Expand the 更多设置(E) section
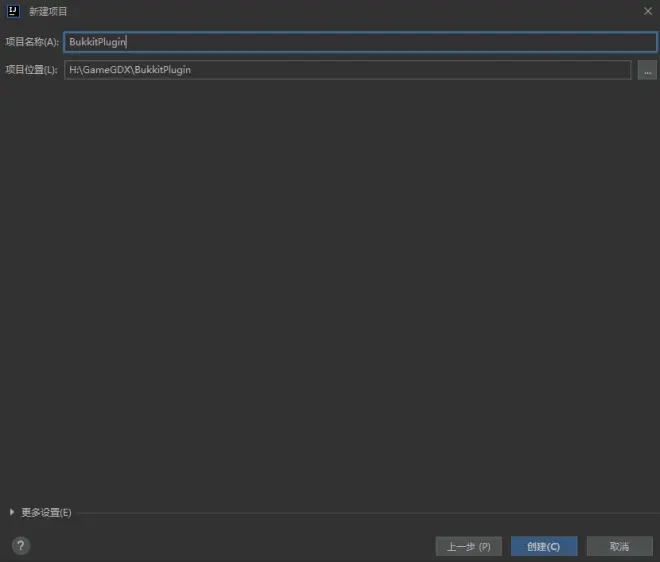 click(41, 512)
